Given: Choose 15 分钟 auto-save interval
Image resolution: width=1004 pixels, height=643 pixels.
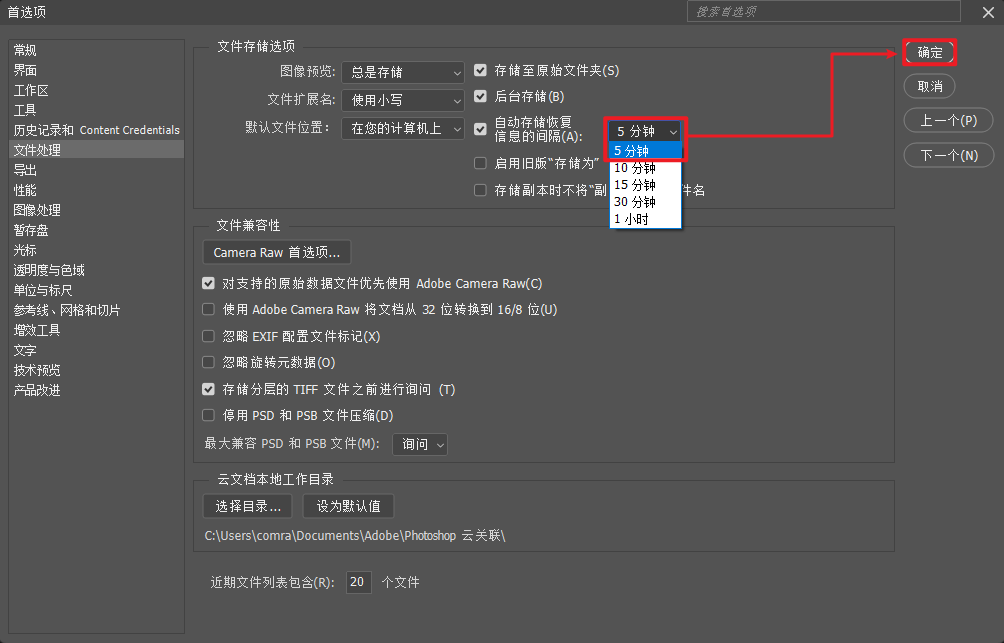Looking at the screenshot, I should [x=645, y=185].
